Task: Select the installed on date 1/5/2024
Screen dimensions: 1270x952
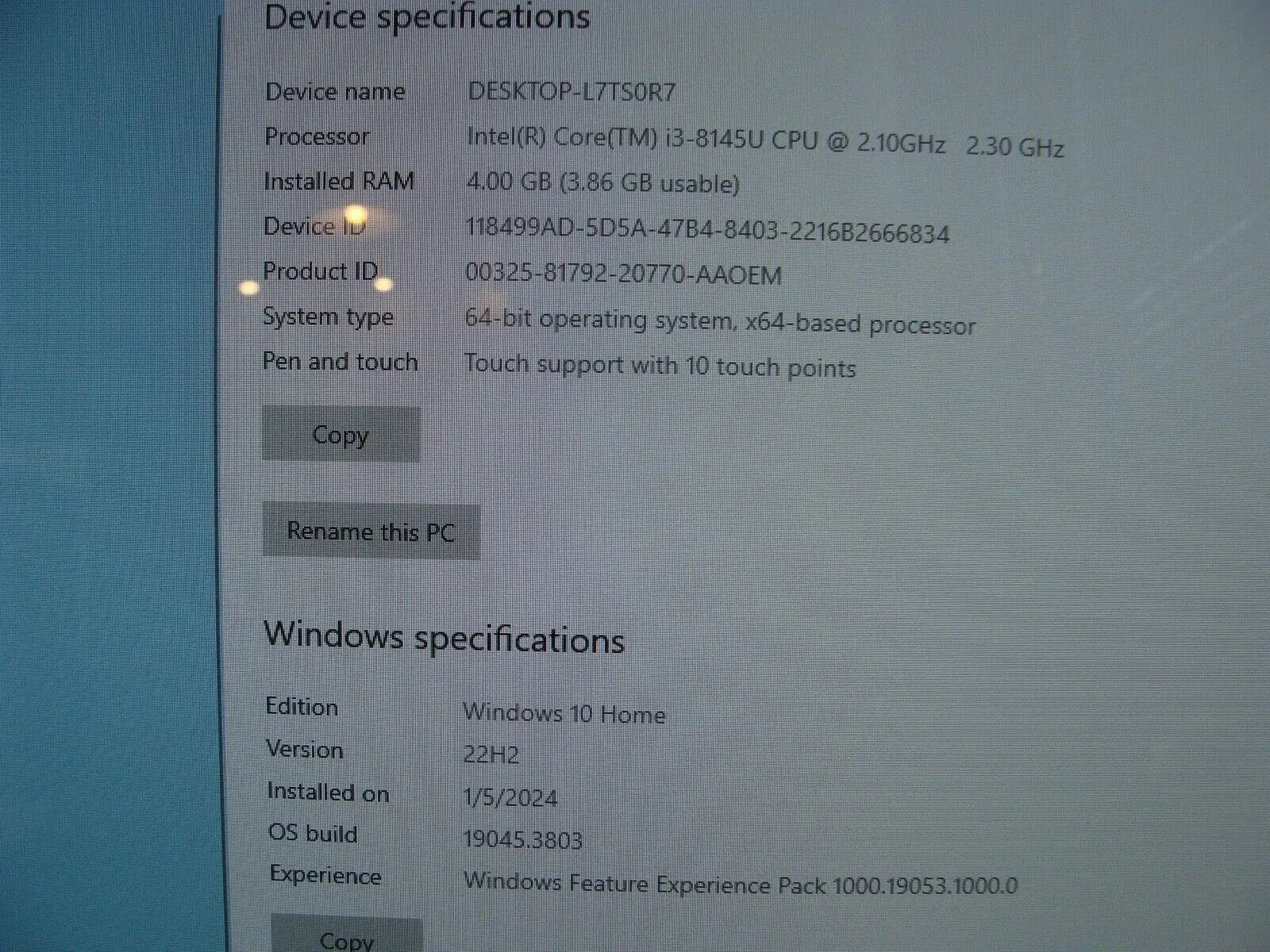Action: click(x=510, y=797)
